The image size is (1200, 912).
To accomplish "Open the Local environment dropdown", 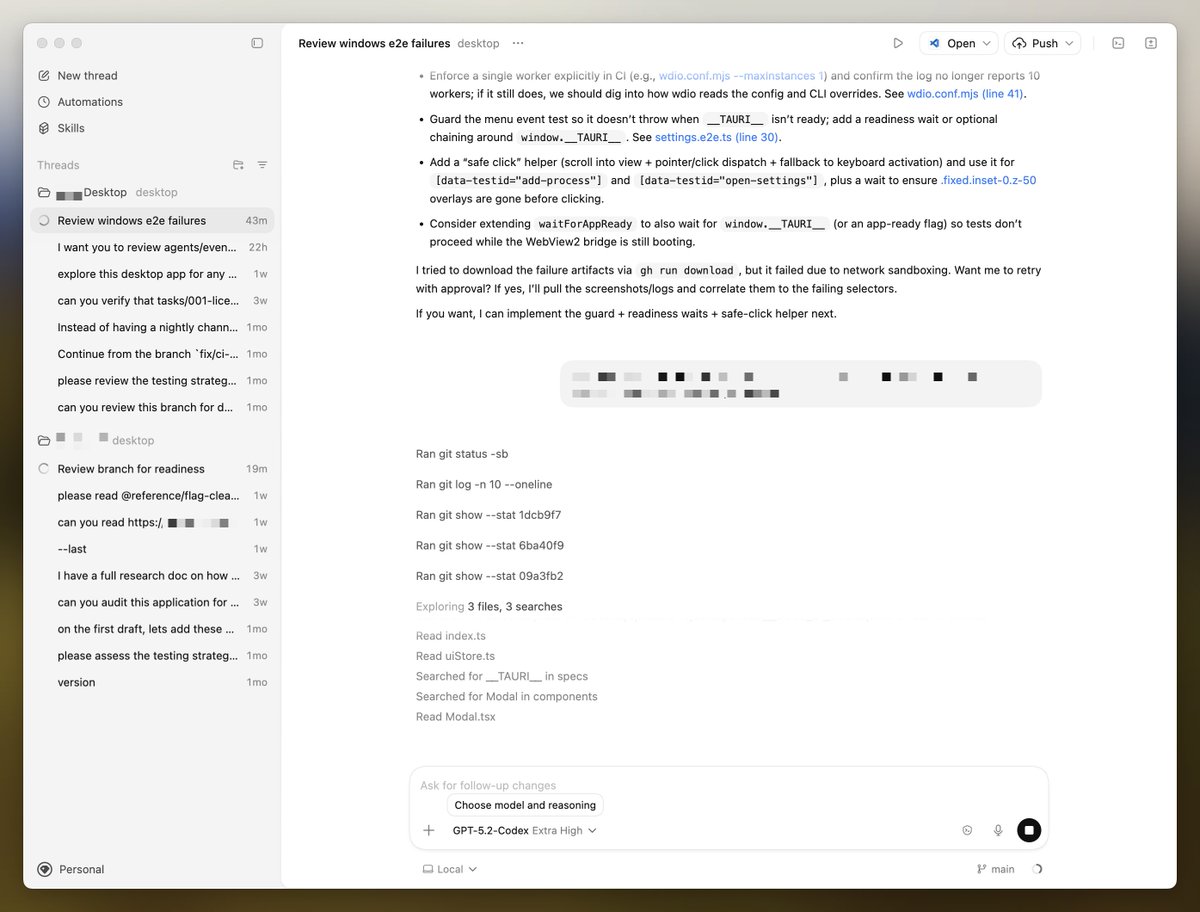I will pyautogui.click(x=450, y=870).
